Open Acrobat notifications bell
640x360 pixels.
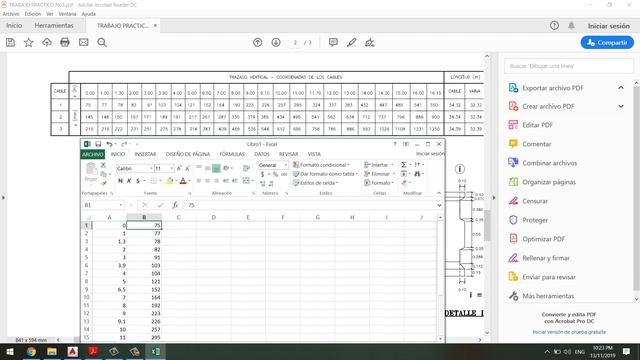tap(571, 25)
